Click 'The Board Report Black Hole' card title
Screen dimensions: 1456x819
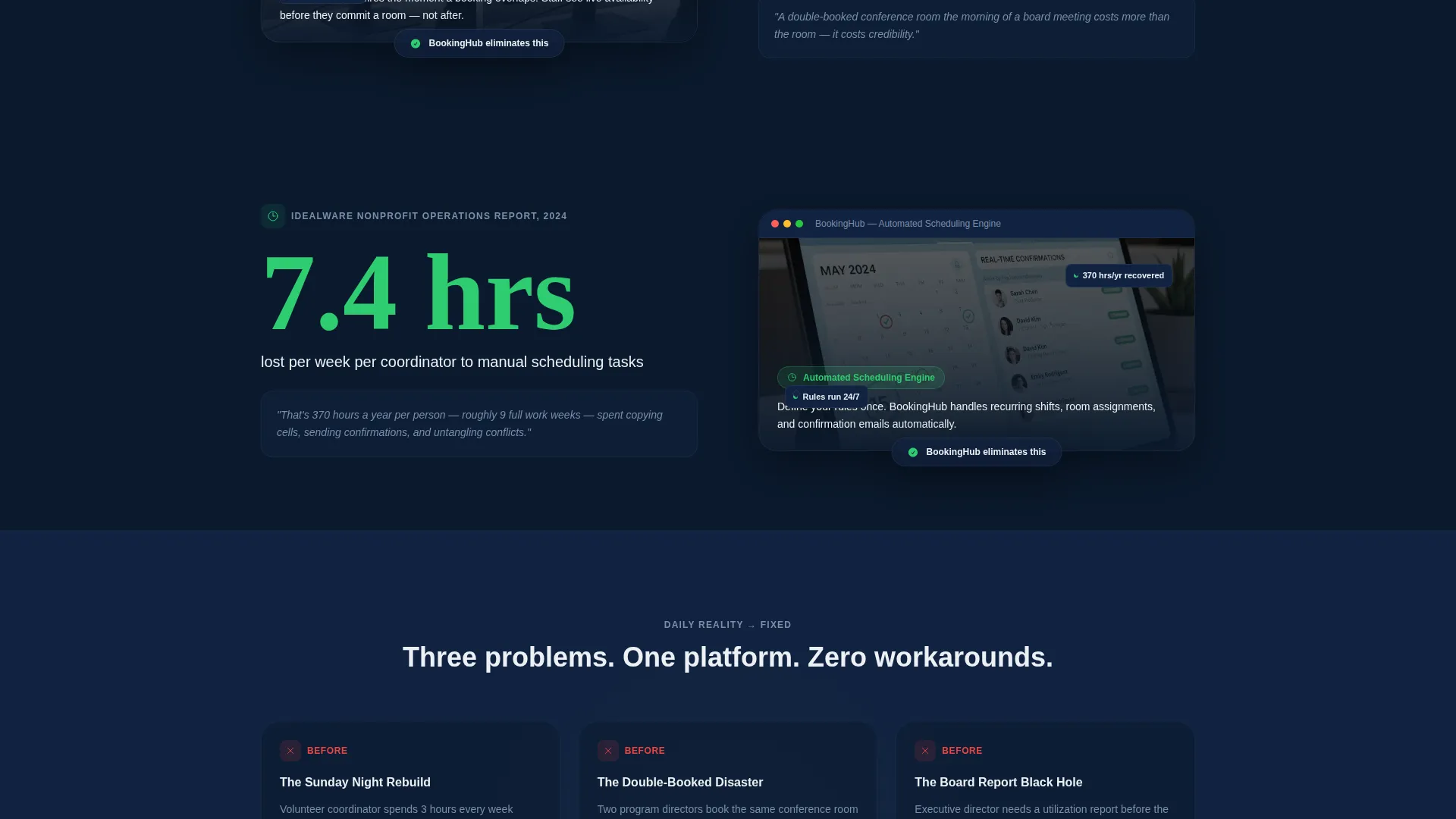[x=998, y=783]
